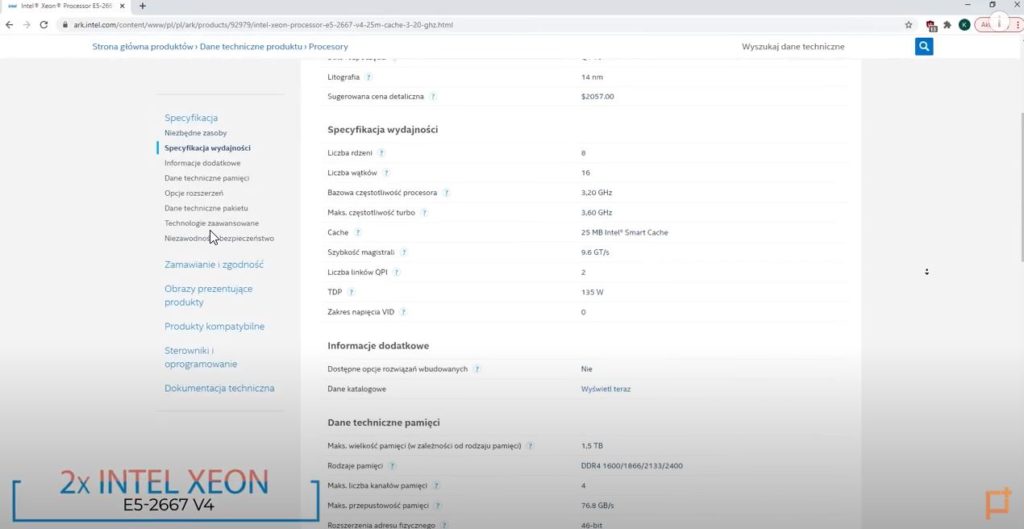Click the TDP help icon

click(x=351, y=293)
